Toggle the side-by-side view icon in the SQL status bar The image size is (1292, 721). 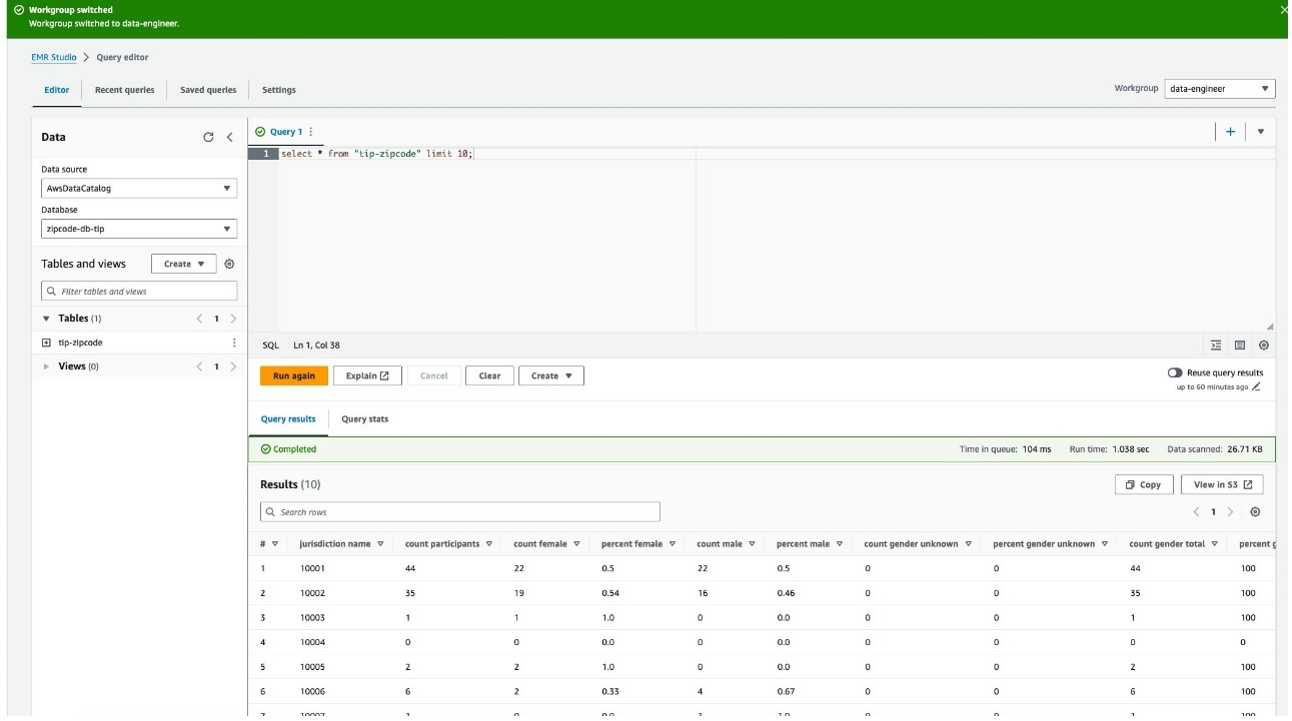(1240, 345)
